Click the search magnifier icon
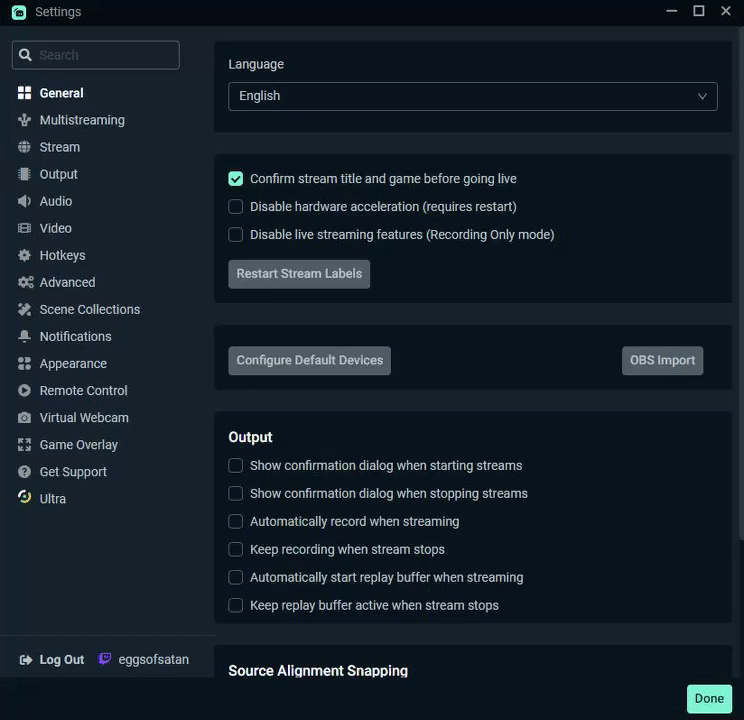The width and height of the screenshot is (744, 720). pos(25,55)
